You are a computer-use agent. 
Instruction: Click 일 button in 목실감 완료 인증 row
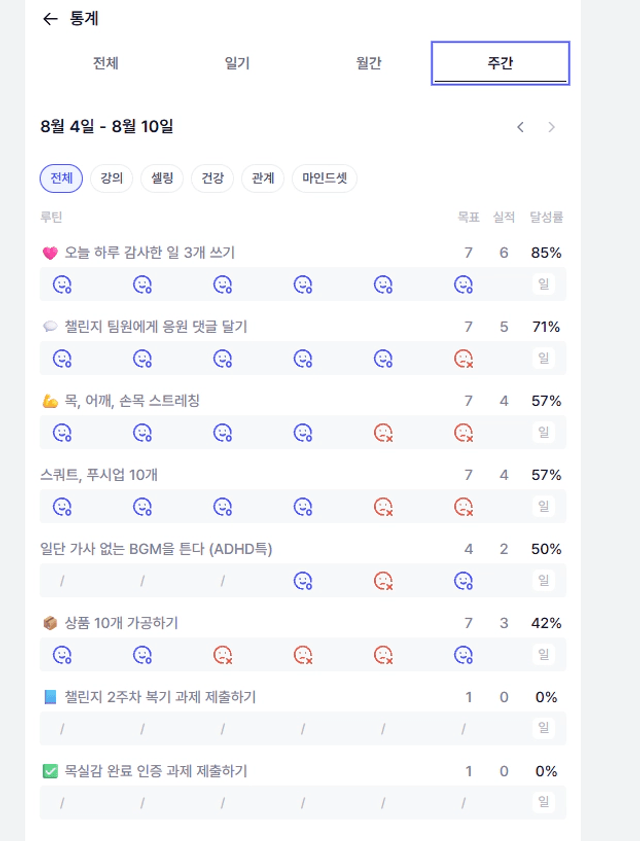[x=543, y=802]
